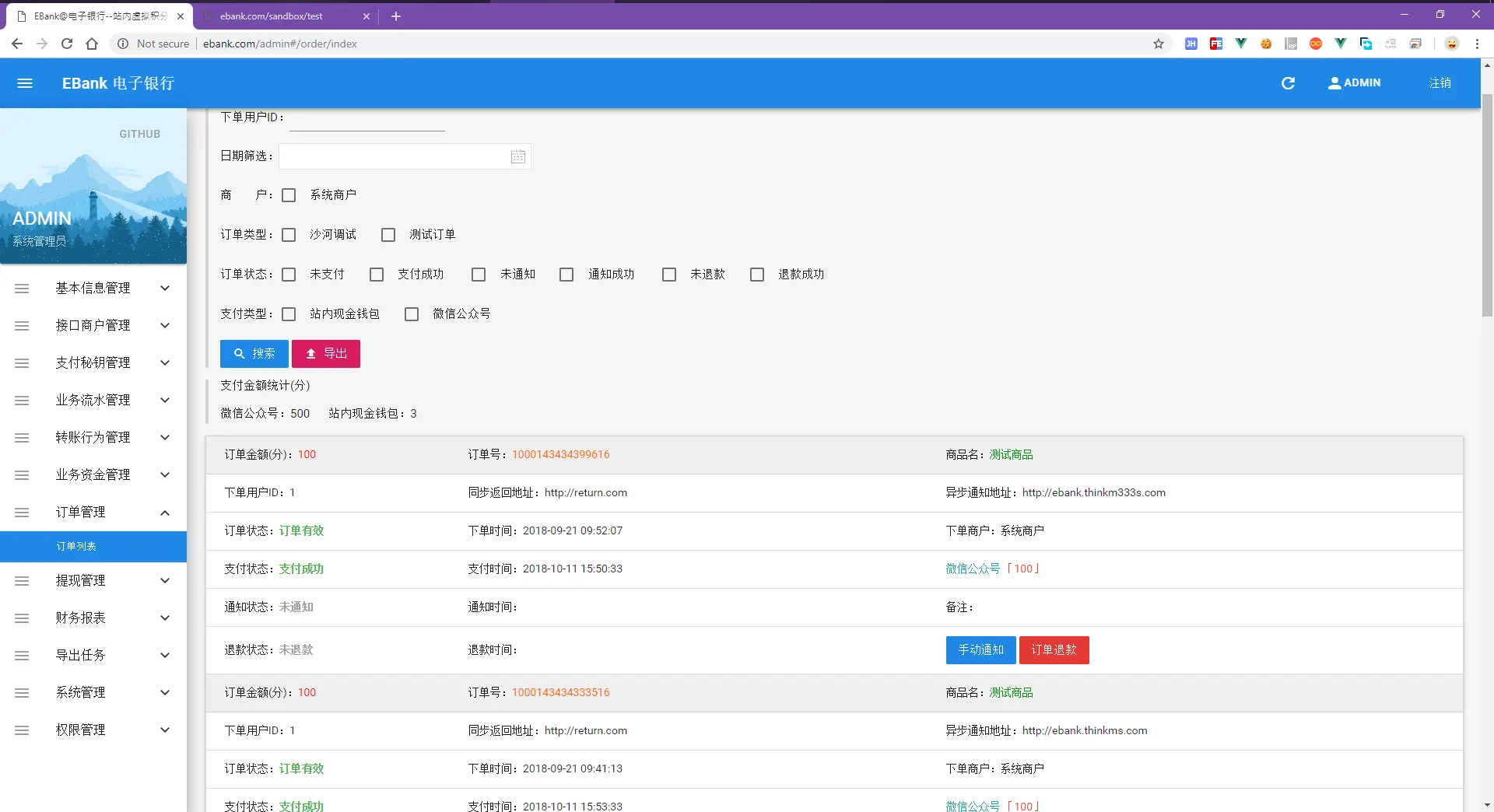Click the browser home icon
1494x812 pixels.
(x=92, y=44)
